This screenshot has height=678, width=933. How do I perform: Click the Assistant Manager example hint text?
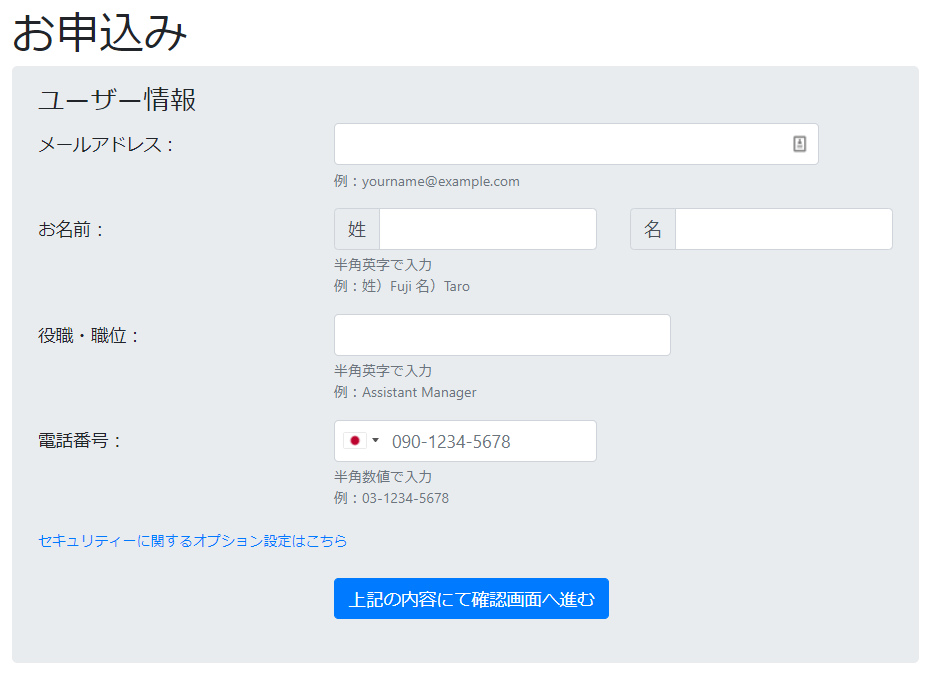419,392
